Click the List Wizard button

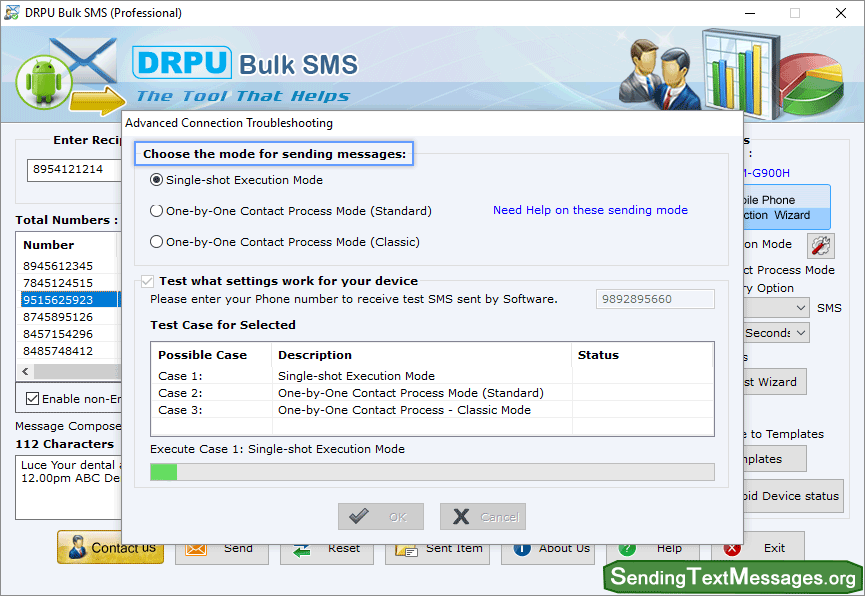click(775, 382)
